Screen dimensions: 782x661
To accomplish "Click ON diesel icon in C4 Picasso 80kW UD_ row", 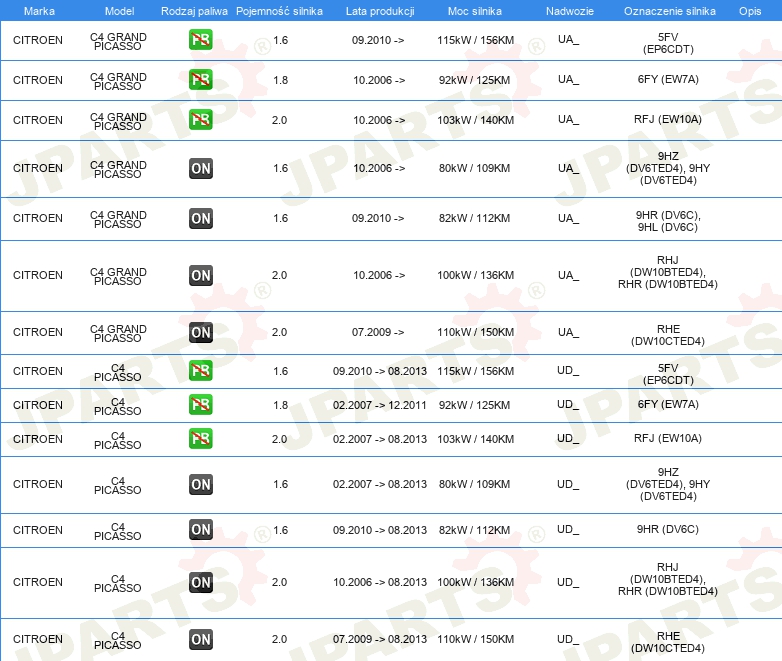I will [x=200, y=484].
